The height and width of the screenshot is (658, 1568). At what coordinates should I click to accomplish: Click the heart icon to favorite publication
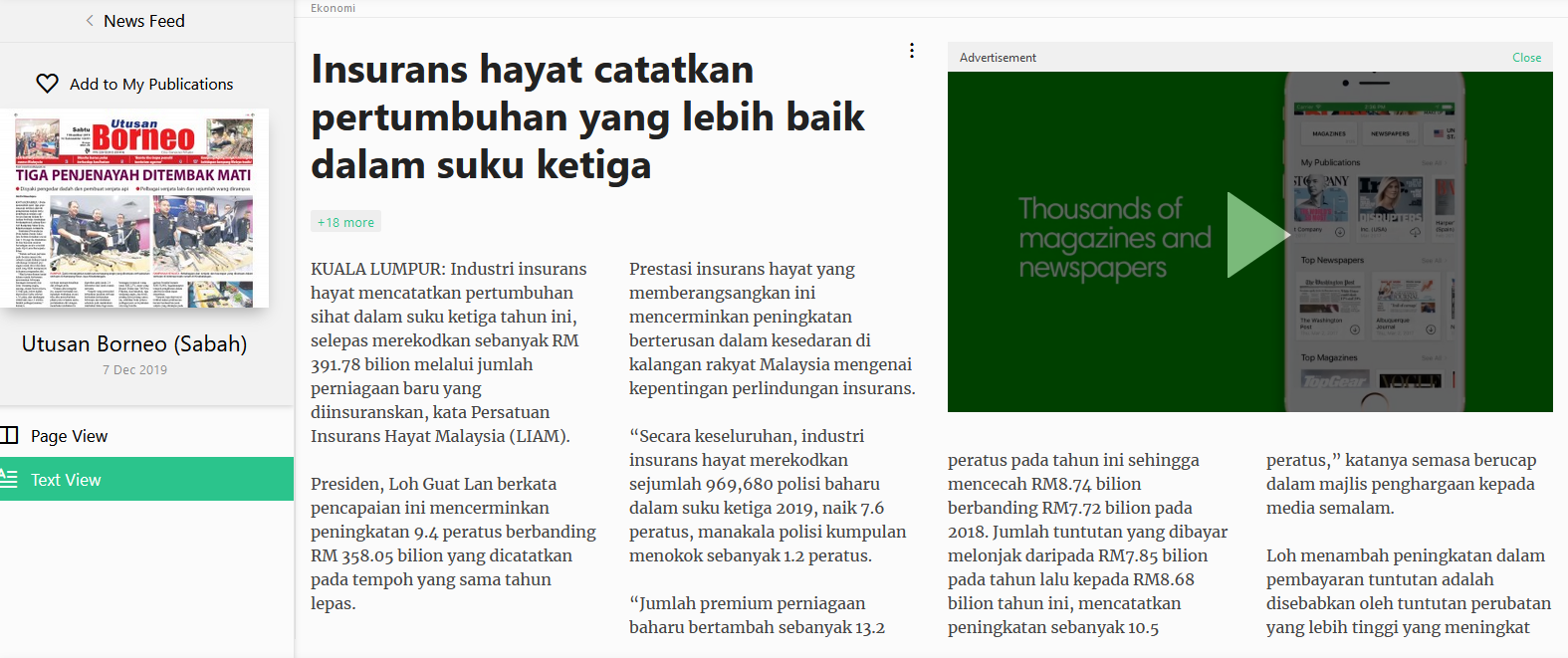click(x=47, y=84)
